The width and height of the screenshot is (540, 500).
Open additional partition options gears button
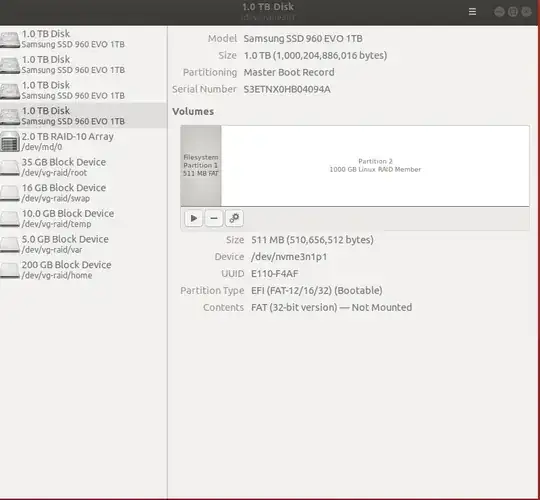point(234,218)
